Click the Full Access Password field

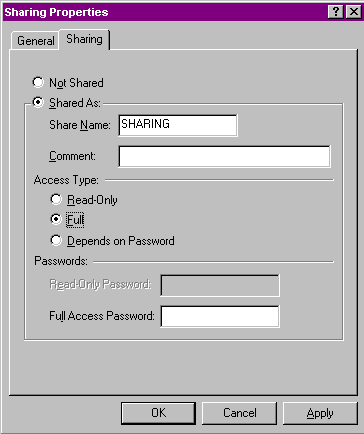click(220, 316)
